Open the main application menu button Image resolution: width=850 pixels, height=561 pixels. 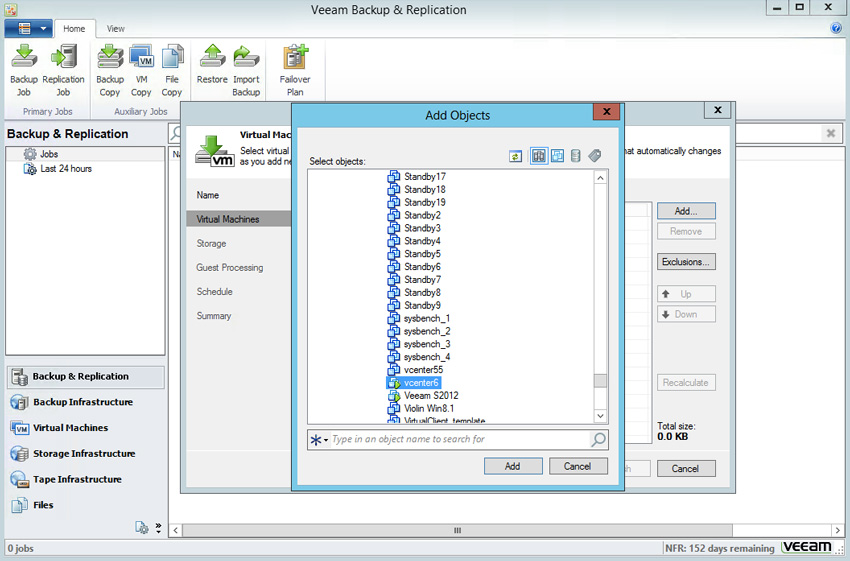click(x=28, y=28)
